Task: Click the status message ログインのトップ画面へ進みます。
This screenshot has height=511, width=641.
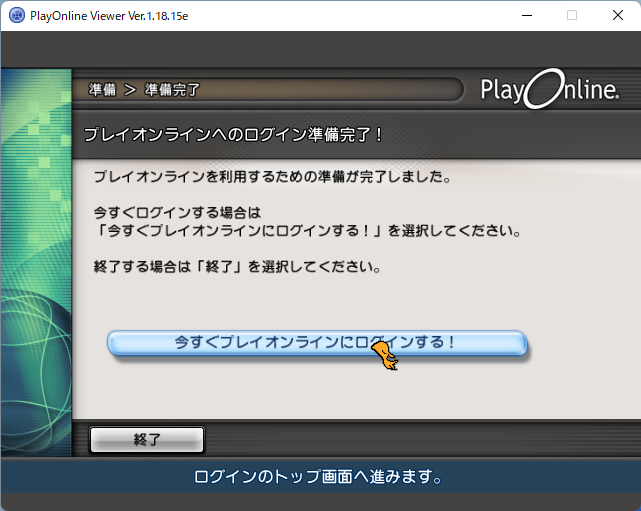Action: coord(318,477)
